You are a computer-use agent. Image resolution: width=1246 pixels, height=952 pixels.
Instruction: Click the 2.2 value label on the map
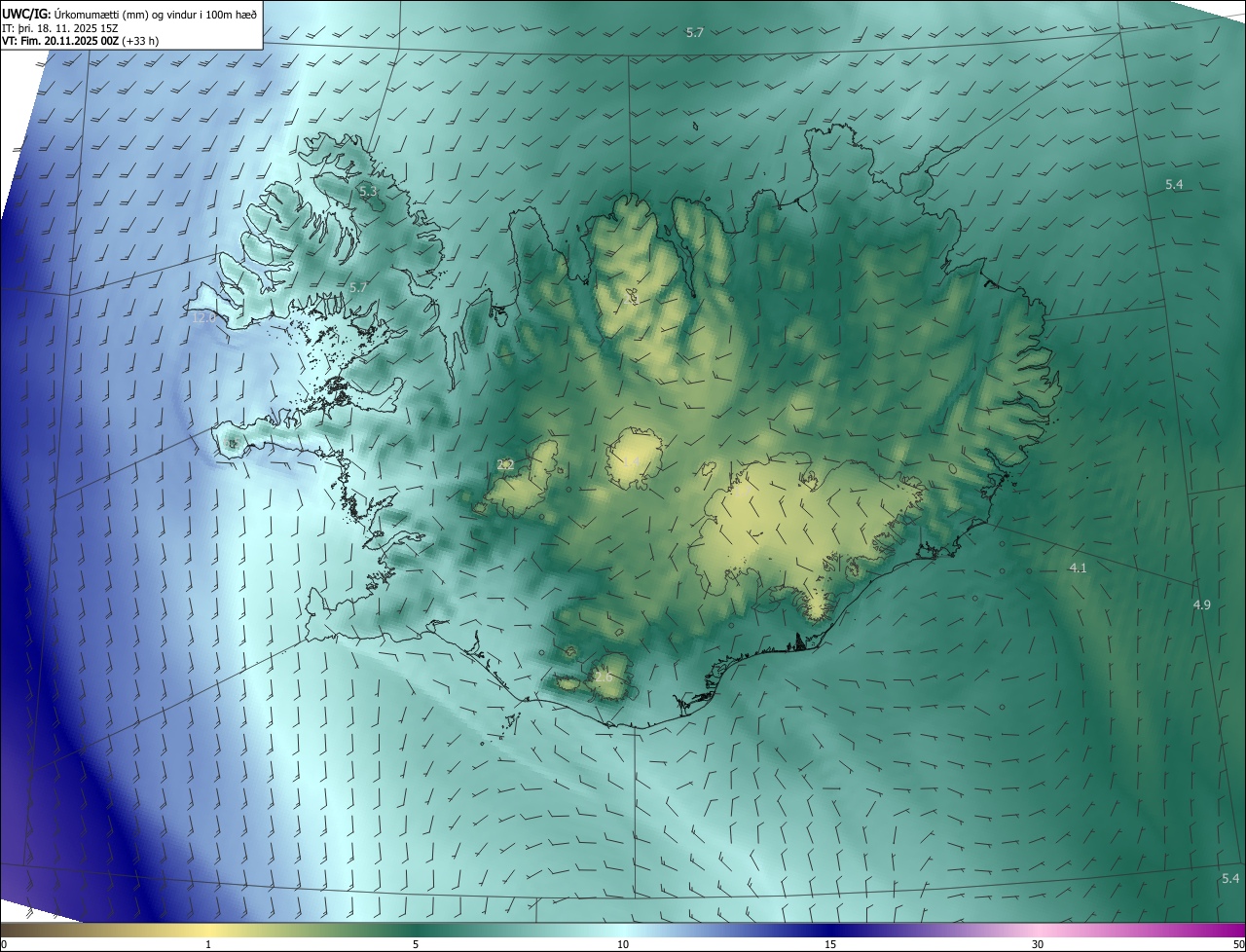pos(505,464)
